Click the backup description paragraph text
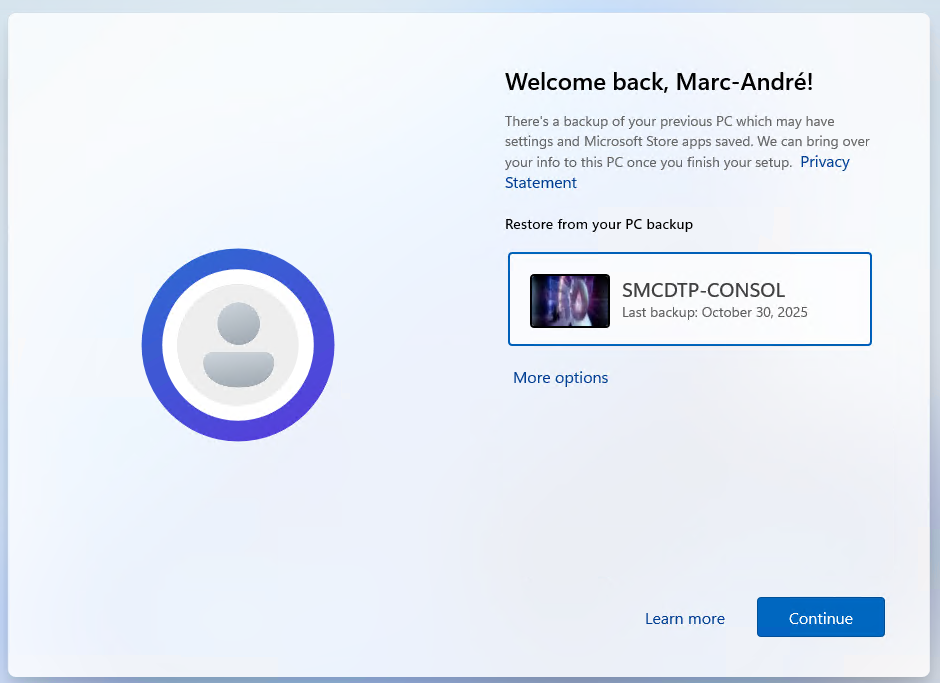This screenshot has width=940, height=683. coord(686,141)
